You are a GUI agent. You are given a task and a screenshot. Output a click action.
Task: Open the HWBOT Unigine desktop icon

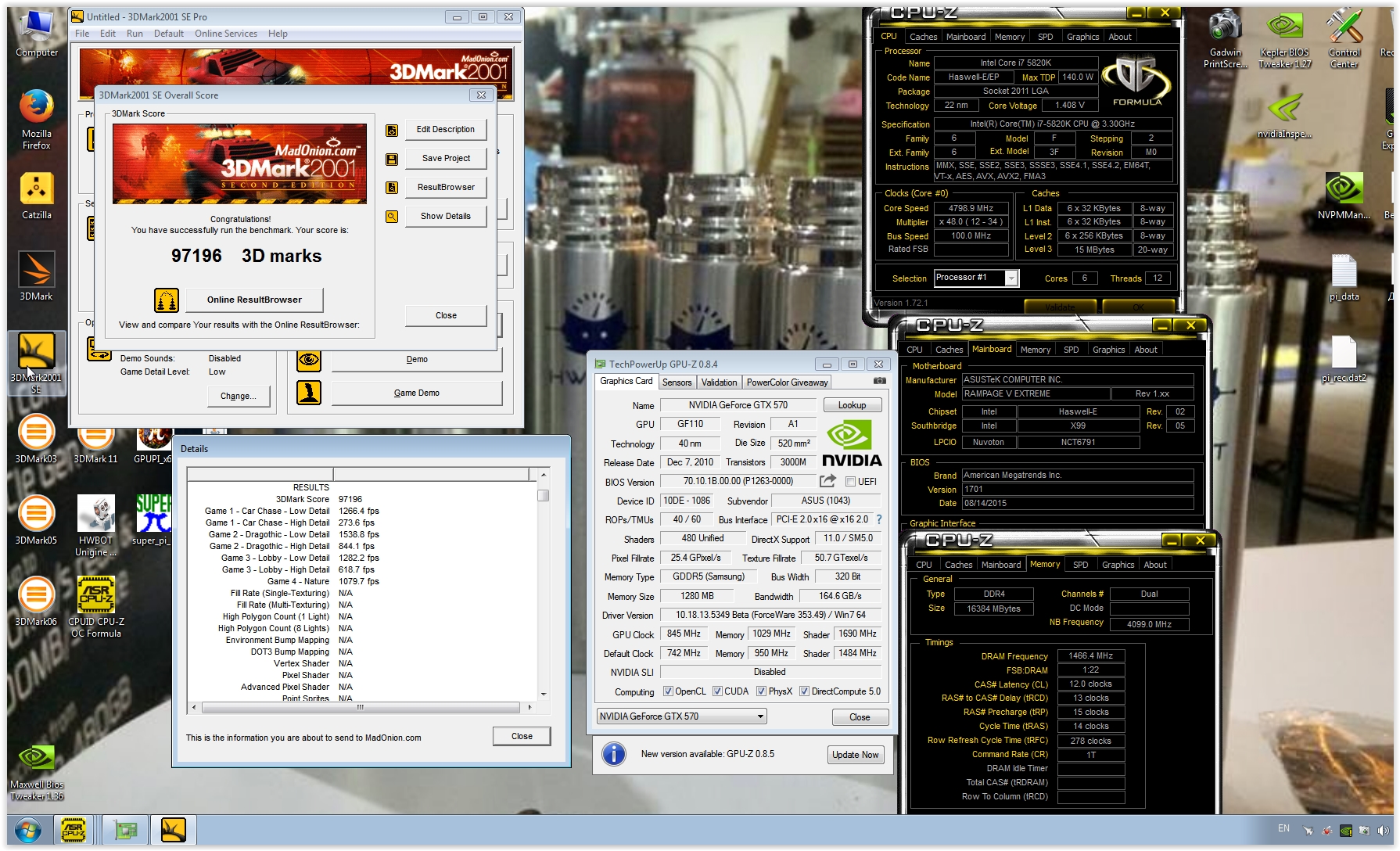click(x=95, y=526)
